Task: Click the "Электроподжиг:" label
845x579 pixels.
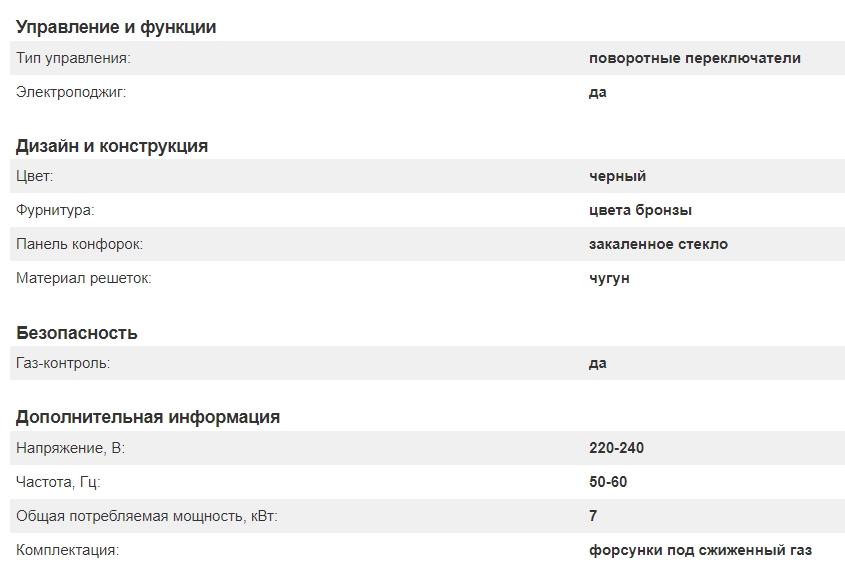Action: [71, 92]
